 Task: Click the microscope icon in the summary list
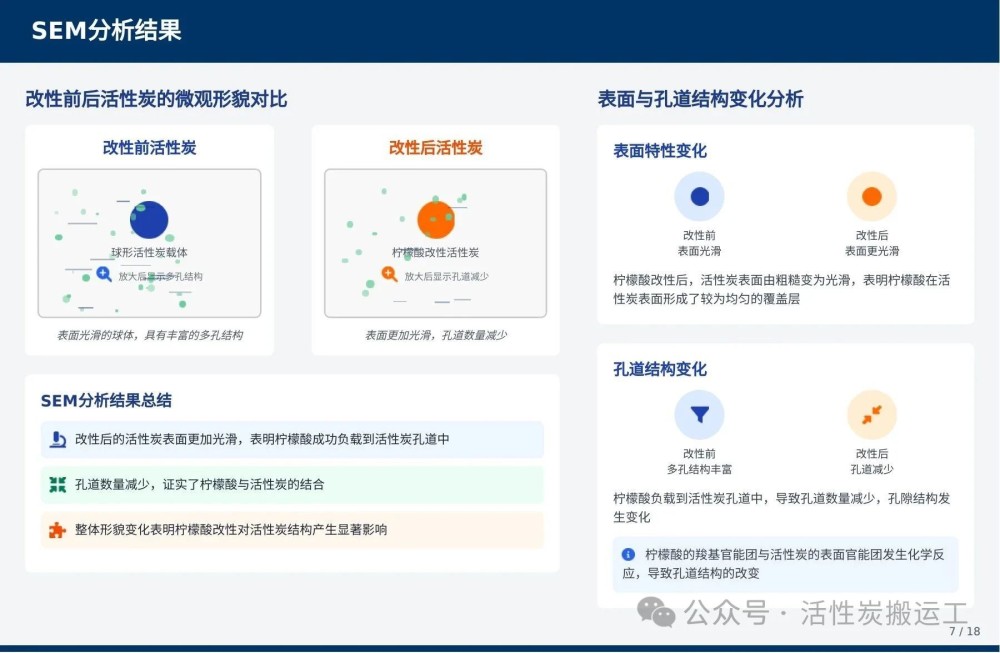pyautogui.click(x=58, y=439)
